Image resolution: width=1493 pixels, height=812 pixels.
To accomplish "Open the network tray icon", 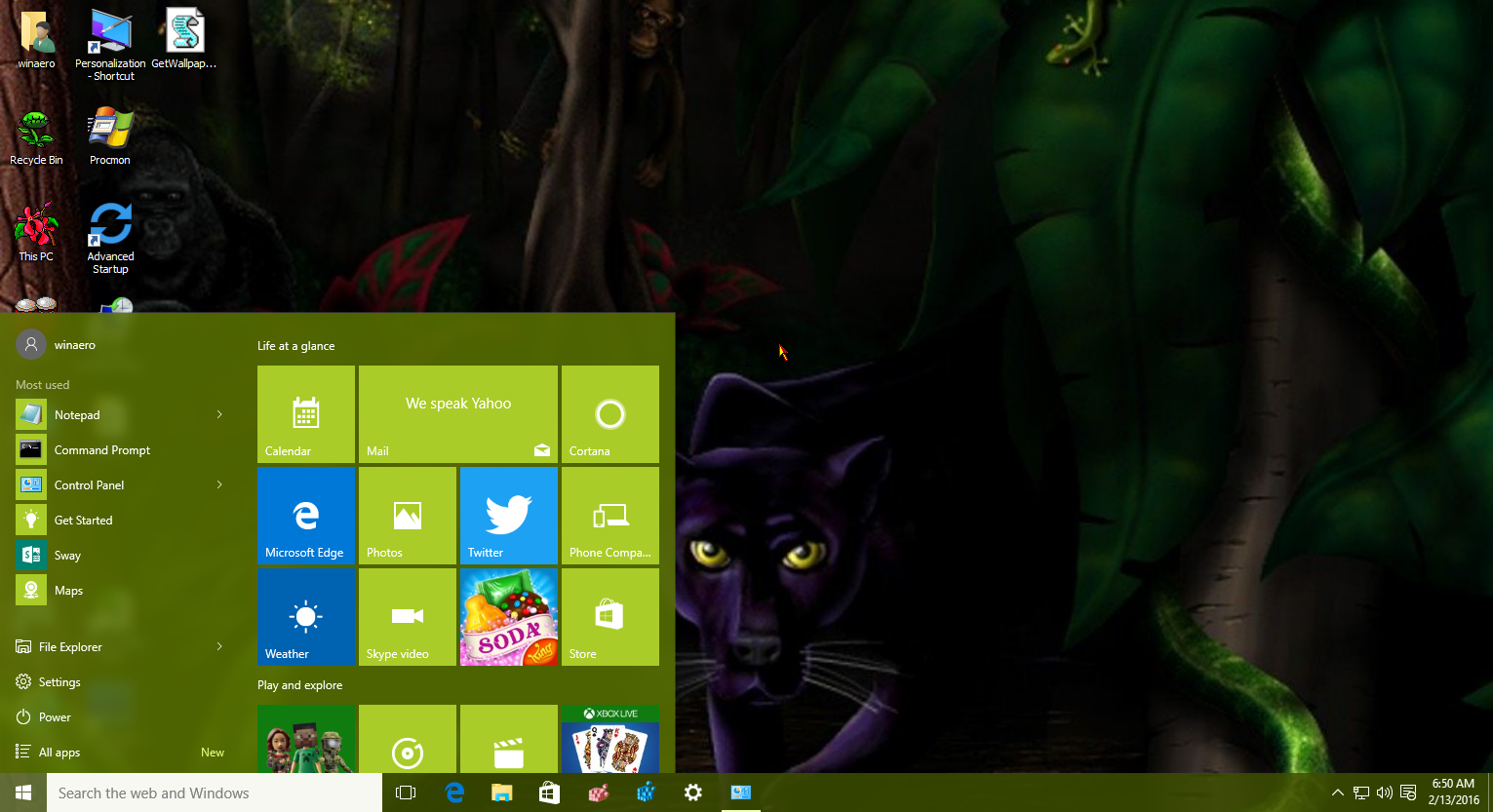I will (x=1361, y=793).
